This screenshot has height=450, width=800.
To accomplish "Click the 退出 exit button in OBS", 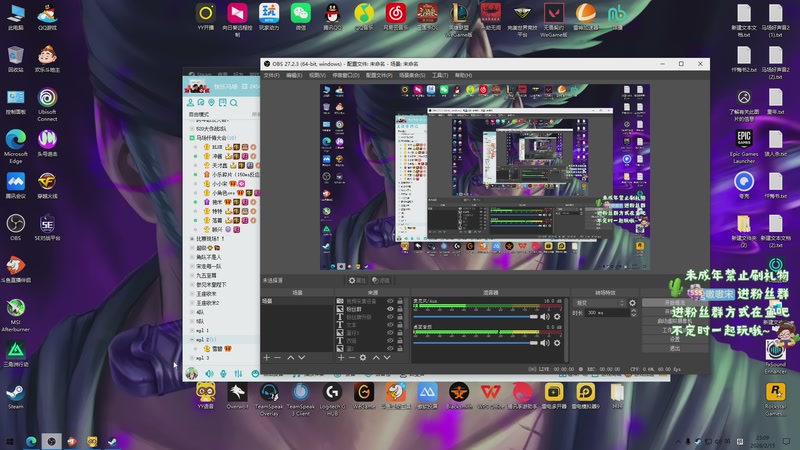I will pyautogui.click(x=675, y=348).
